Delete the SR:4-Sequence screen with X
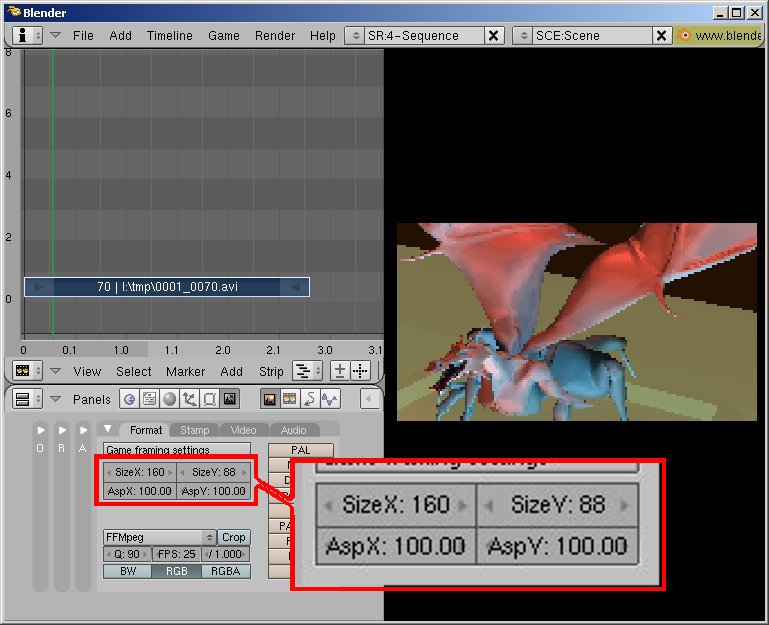This screenshot has width=769, height=625. pyautogui.click(x=493, y=35)
